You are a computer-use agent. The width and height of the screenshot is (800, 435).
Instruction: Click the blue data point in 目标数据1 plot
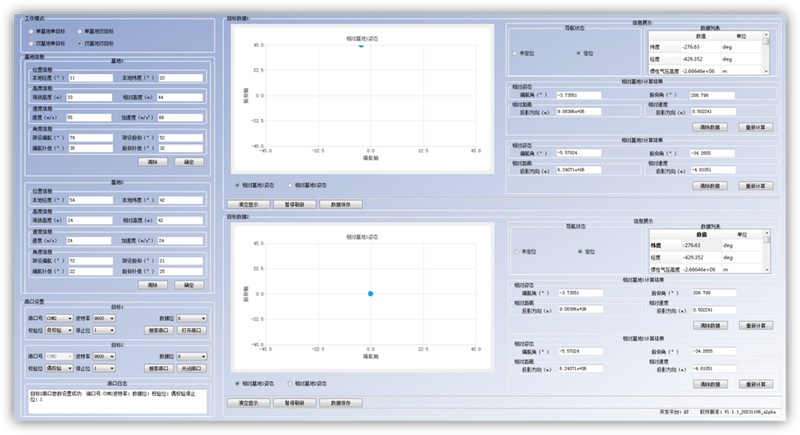pos(361,45)
